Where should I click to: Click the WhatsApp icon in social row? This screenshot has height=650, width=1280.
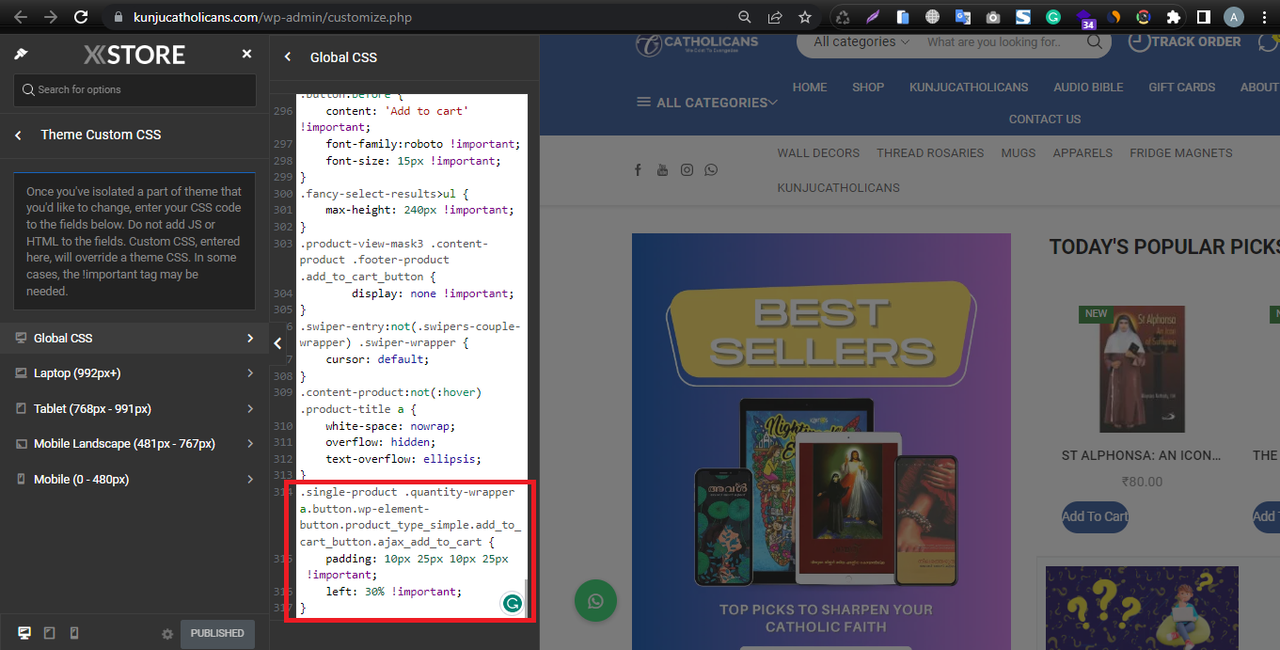(711, 170)
